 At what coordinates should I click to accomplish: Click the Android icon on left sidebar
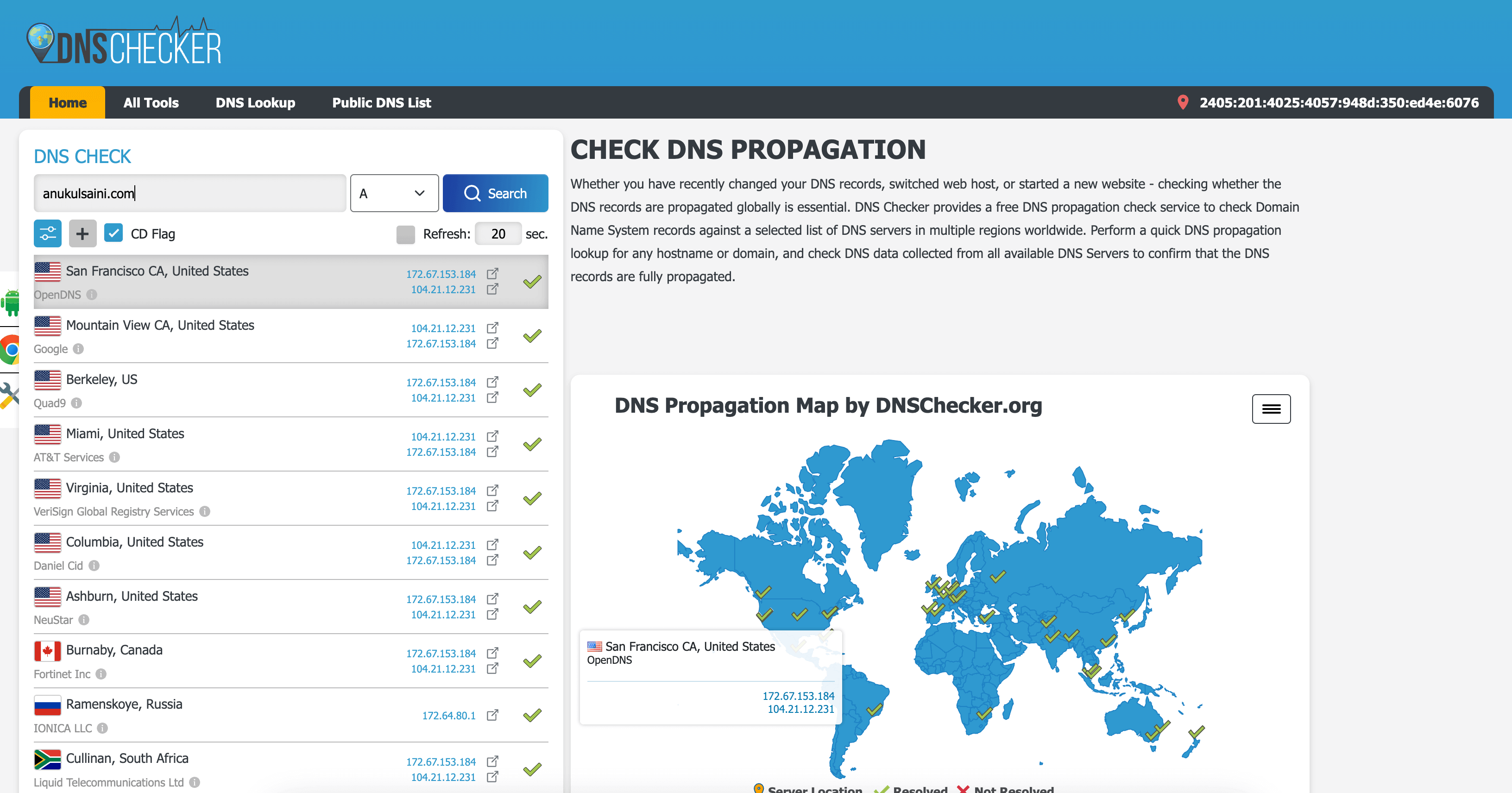pos(10,303)
